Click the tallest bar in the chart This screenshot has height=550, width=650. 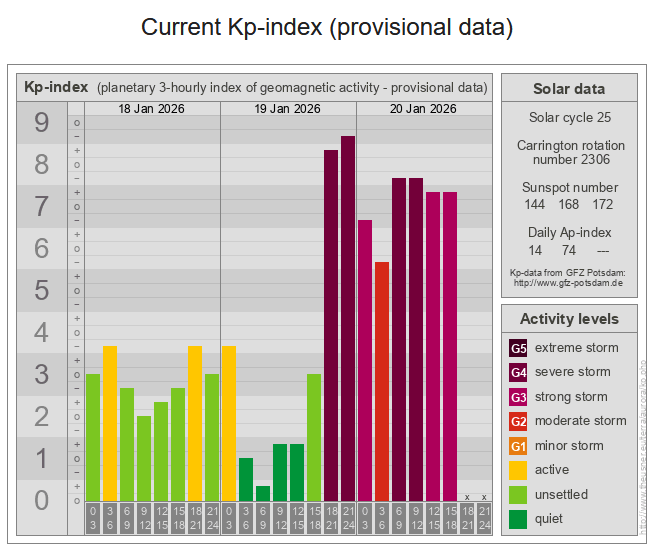(348, 318)
